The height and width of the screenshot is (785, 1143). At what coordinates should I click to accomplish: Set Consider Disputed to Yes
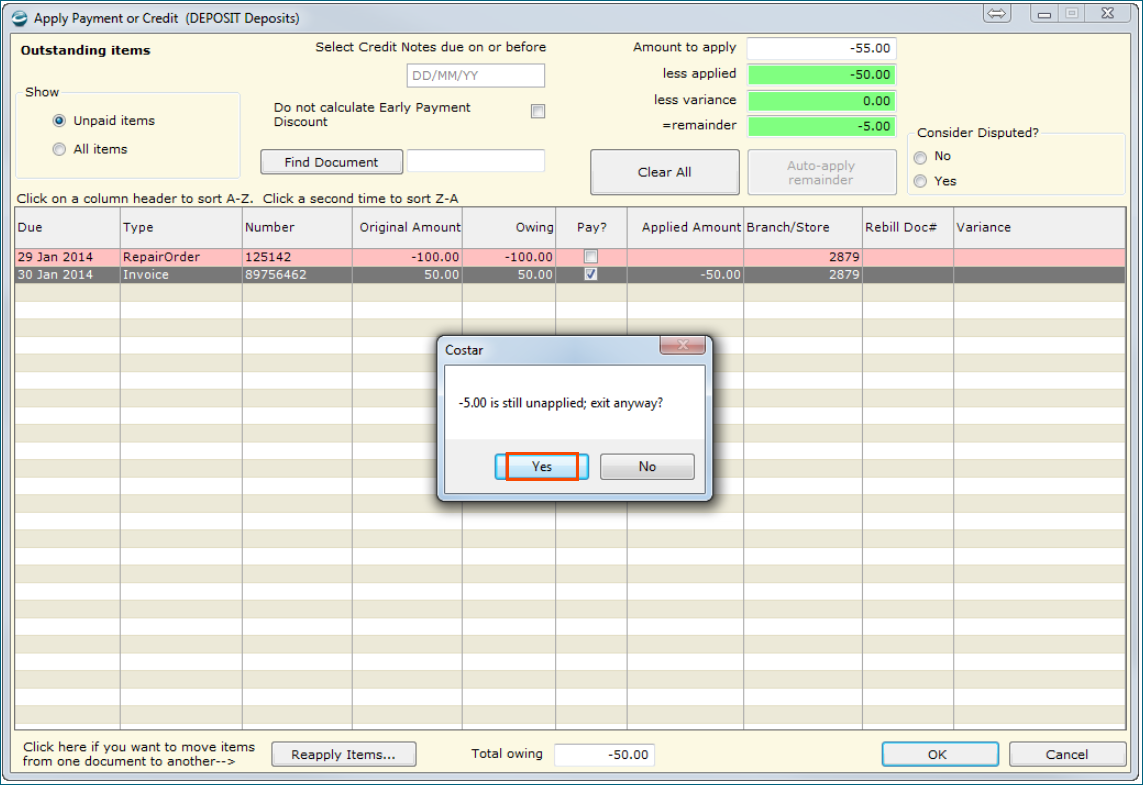click(920, 181)
